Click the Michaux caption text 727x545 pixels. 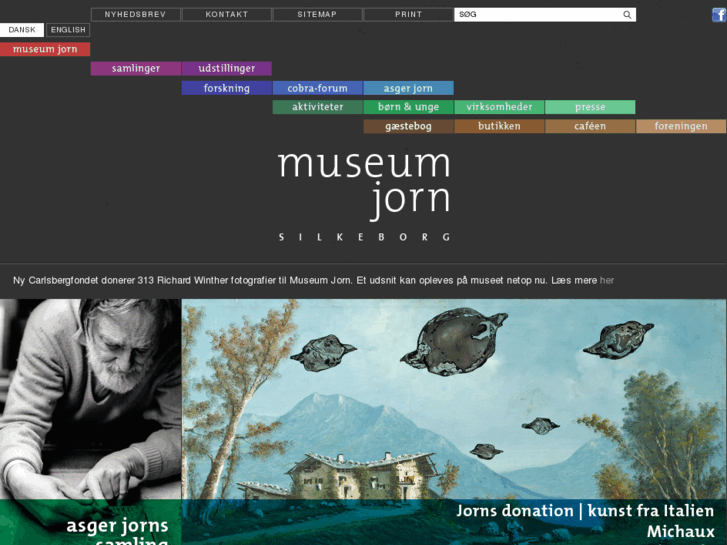(681, 532)
